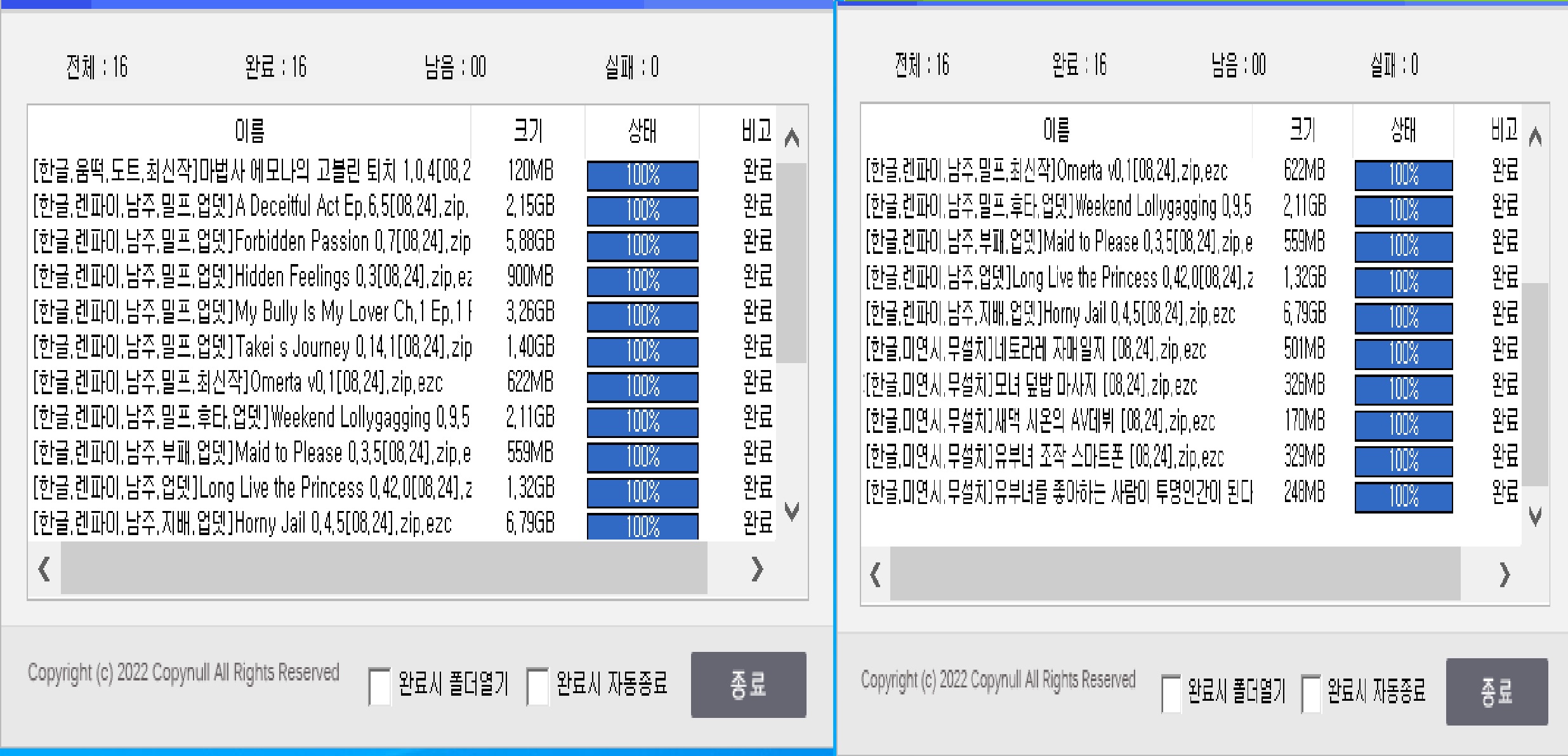
Task: Click the 이름 column header in left list
Action: (249, 131)
